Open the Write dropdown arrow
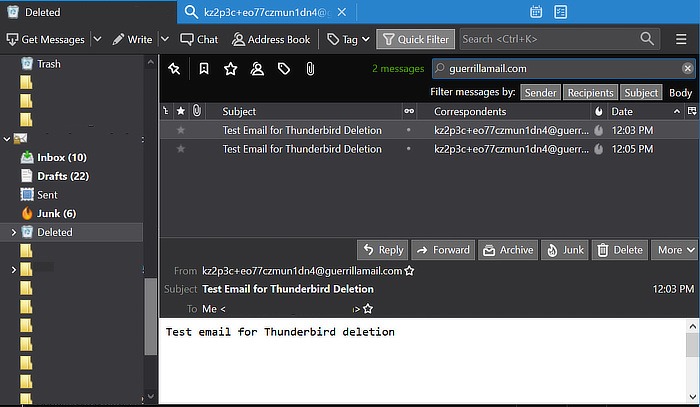Image resolution: width=700 pixels, height=407 pixels. [165, 39]
